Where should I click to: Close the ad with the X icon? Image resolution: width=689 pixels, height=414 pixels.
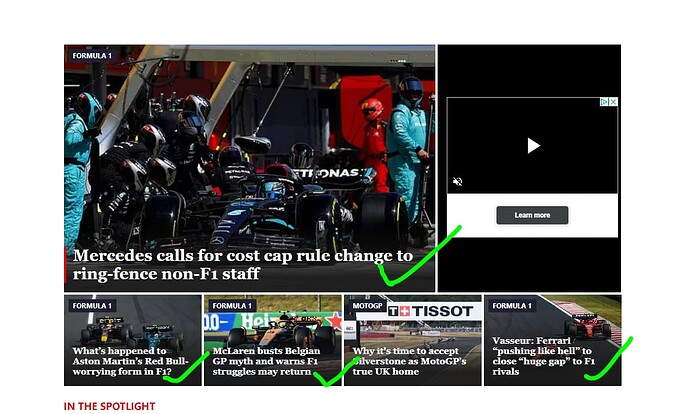coord(613,102)
